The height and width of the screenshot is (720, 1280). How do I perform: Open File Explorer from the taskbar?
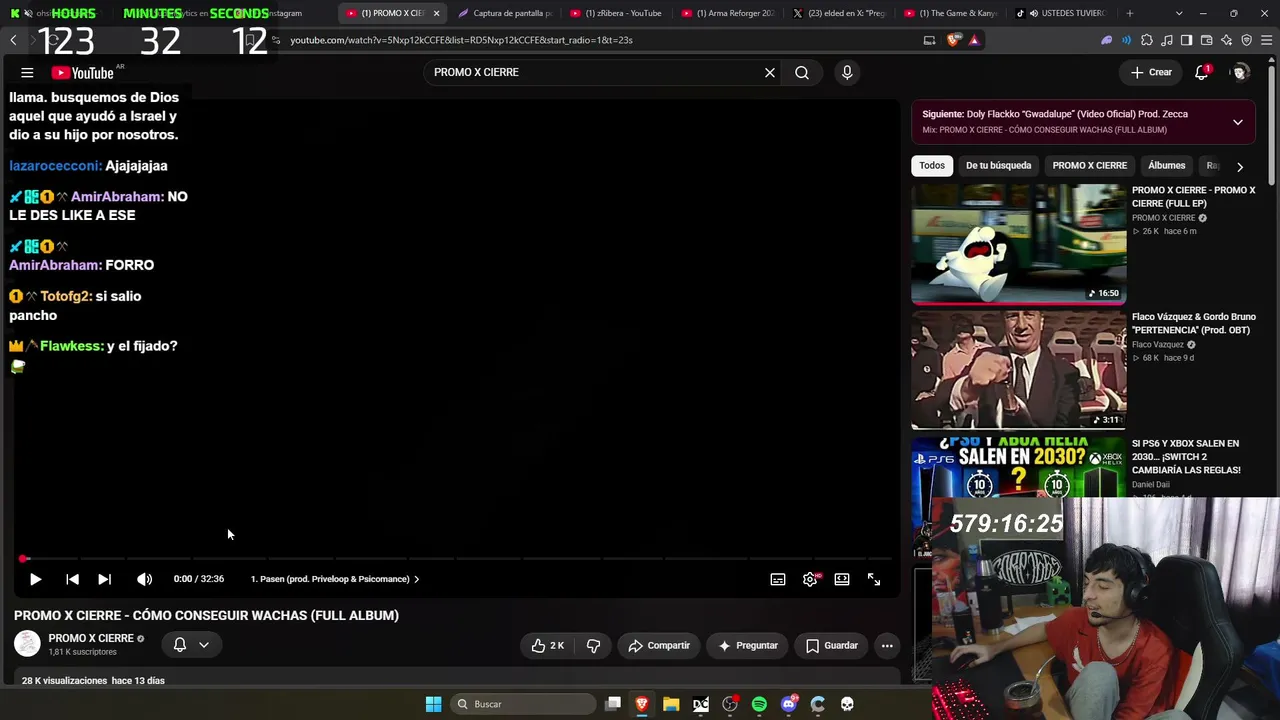tap(671, 704)
